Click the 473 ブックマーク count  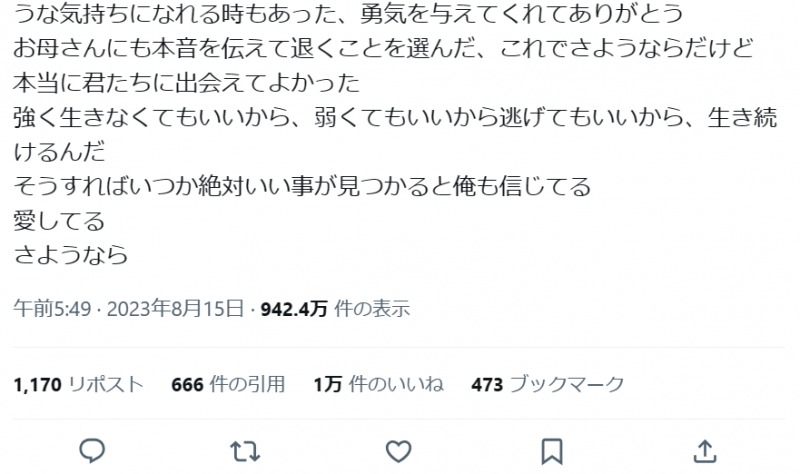pyautogui.click(x=548, y=384)
